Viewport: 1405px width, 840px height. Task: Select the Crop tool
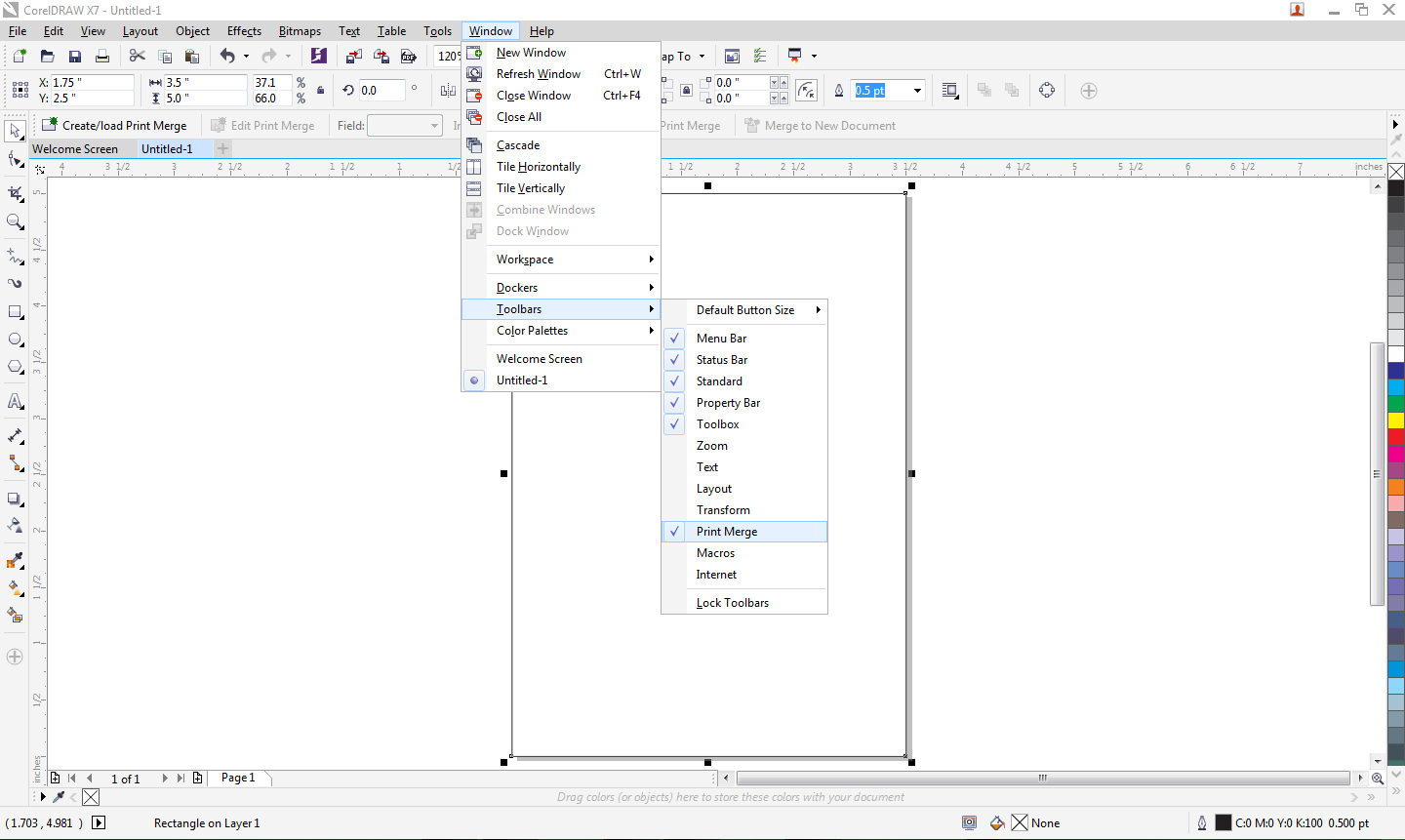pos(15,192)
